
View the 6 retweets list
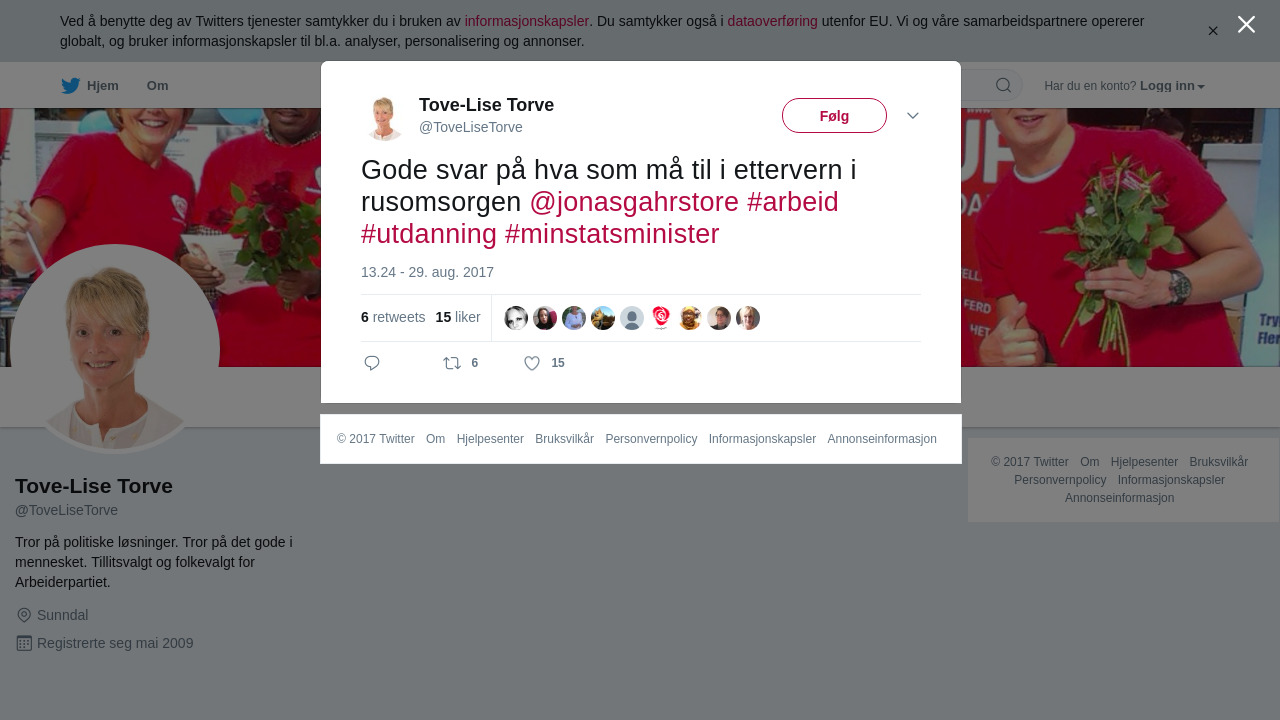coord(393,317)
